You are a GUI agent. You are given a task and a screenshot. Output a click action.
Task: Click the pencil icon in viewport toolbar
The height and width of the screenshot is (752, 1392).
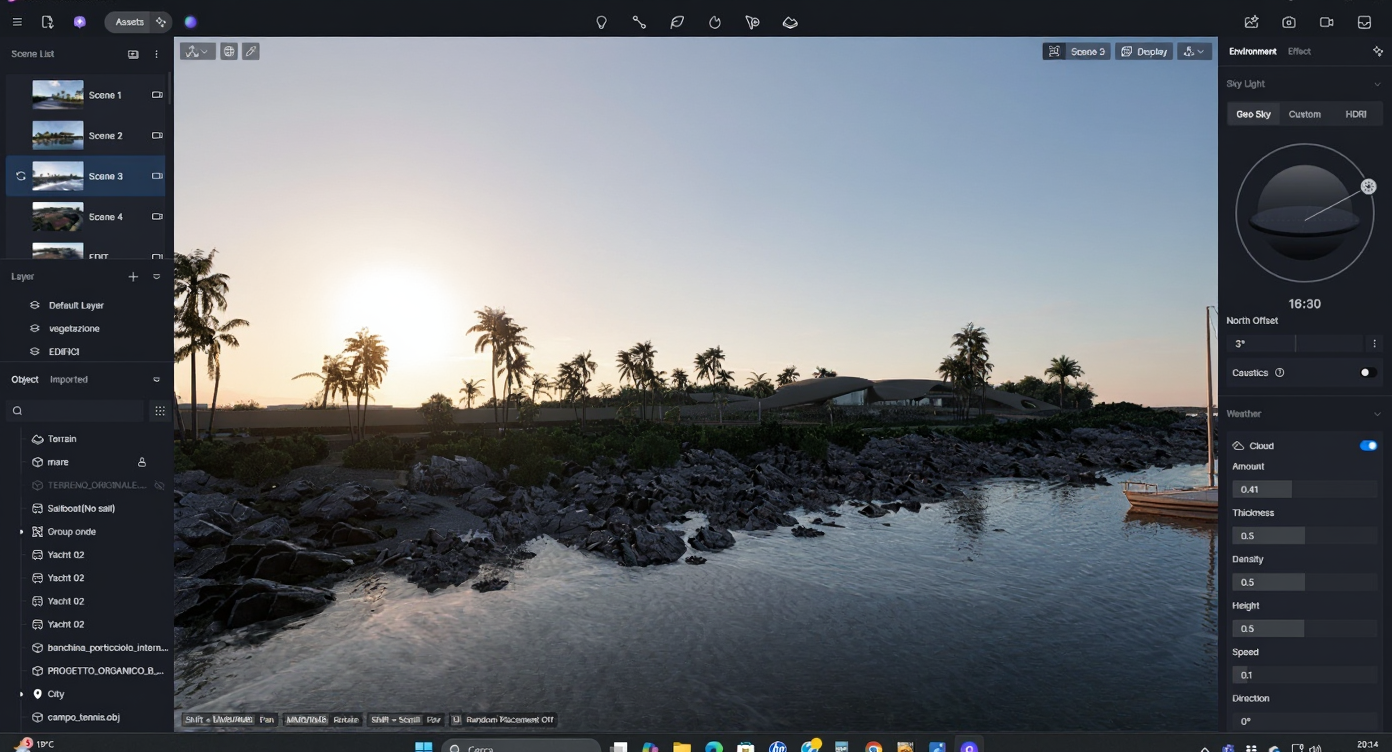coord(251,51)
